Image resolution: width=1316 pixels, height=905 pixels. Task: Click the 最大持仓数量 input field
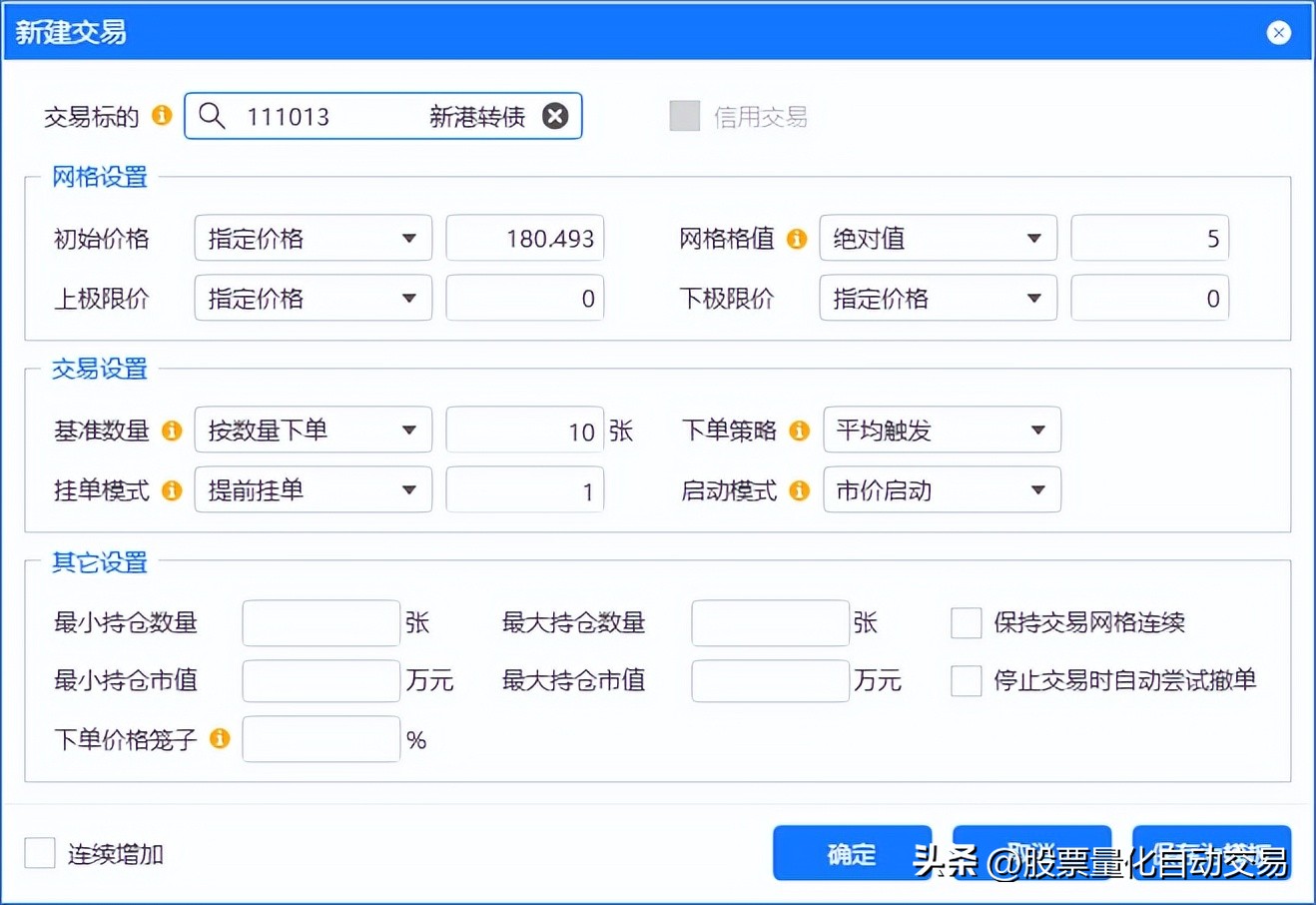tap(770, 622)
